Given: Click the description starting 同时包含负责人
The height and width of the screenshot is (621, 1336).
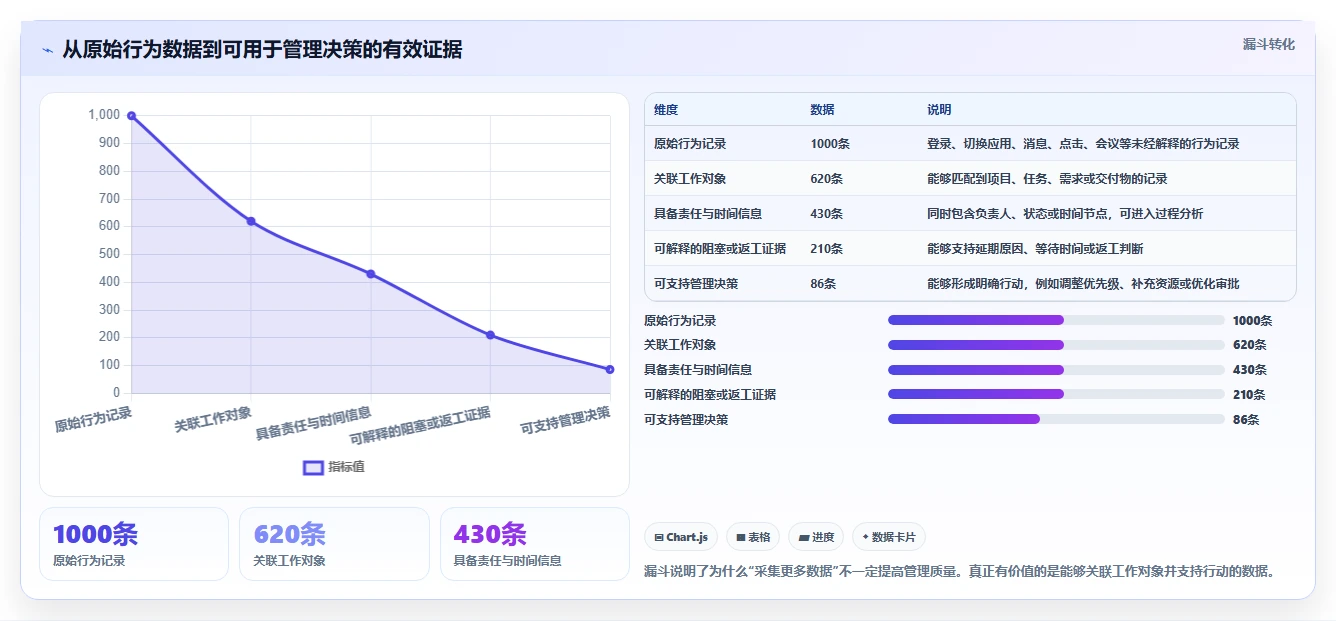Looking at the screenshot, I should click(x=1065, y=214).
